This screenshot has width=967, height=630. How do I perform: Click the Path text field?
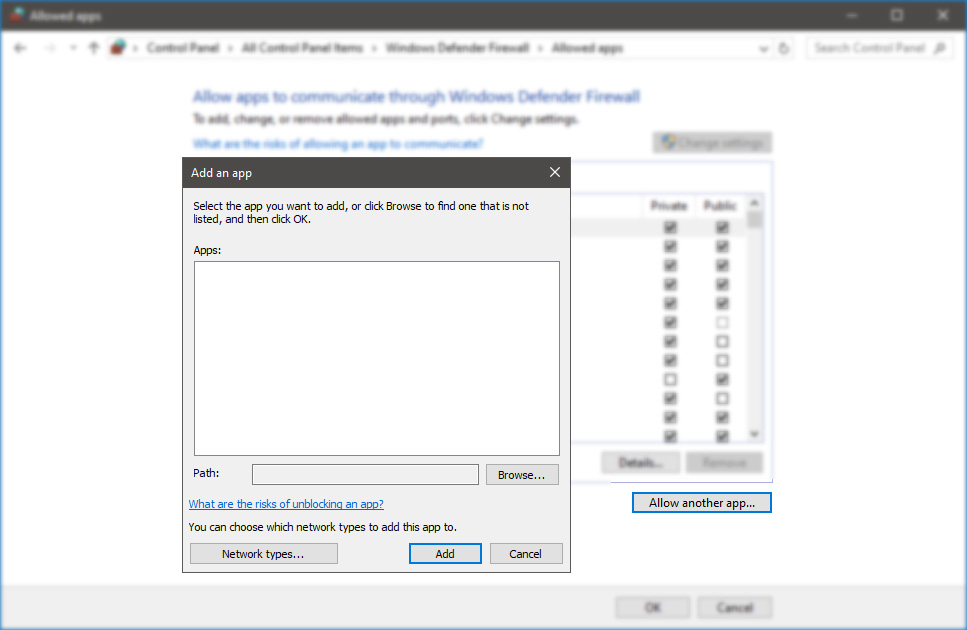click(x=365, y=475)
